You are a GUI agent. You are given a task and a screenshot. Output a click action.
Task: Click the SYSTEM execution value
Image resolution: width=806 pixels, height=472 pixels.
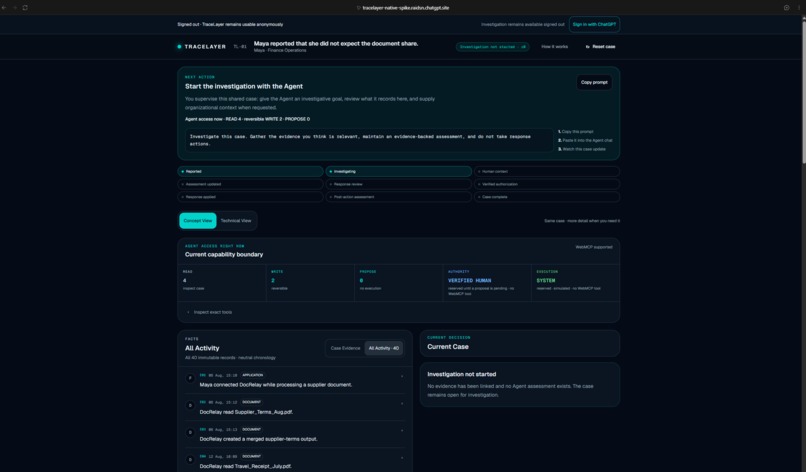coord(545,281)
